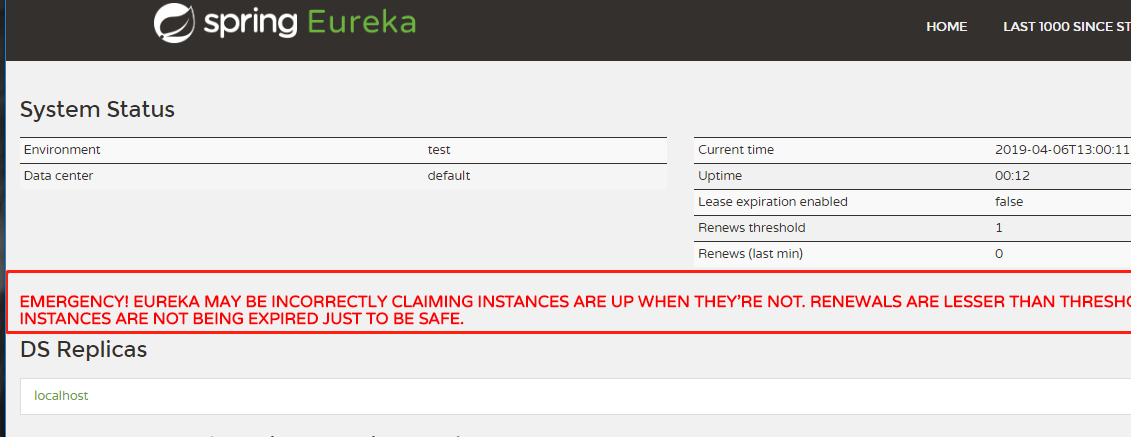
Task: Open the localhost replica link
Action: click(x=61, y=395)
